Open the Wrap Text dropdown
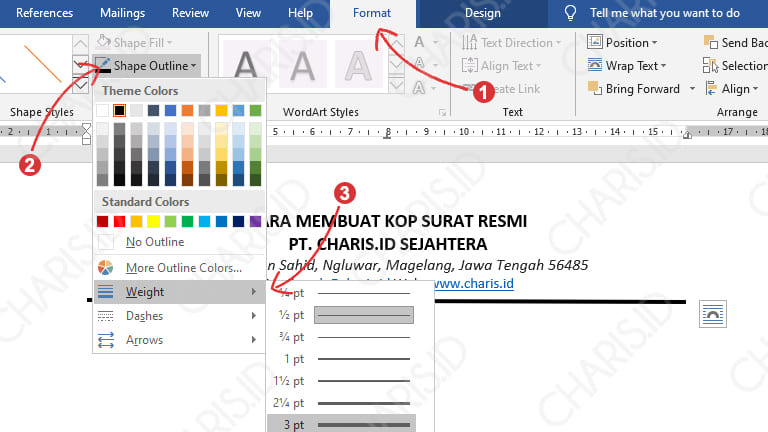Image resolution: width=768 pixels, height=432 pixels. click(627, 66)
